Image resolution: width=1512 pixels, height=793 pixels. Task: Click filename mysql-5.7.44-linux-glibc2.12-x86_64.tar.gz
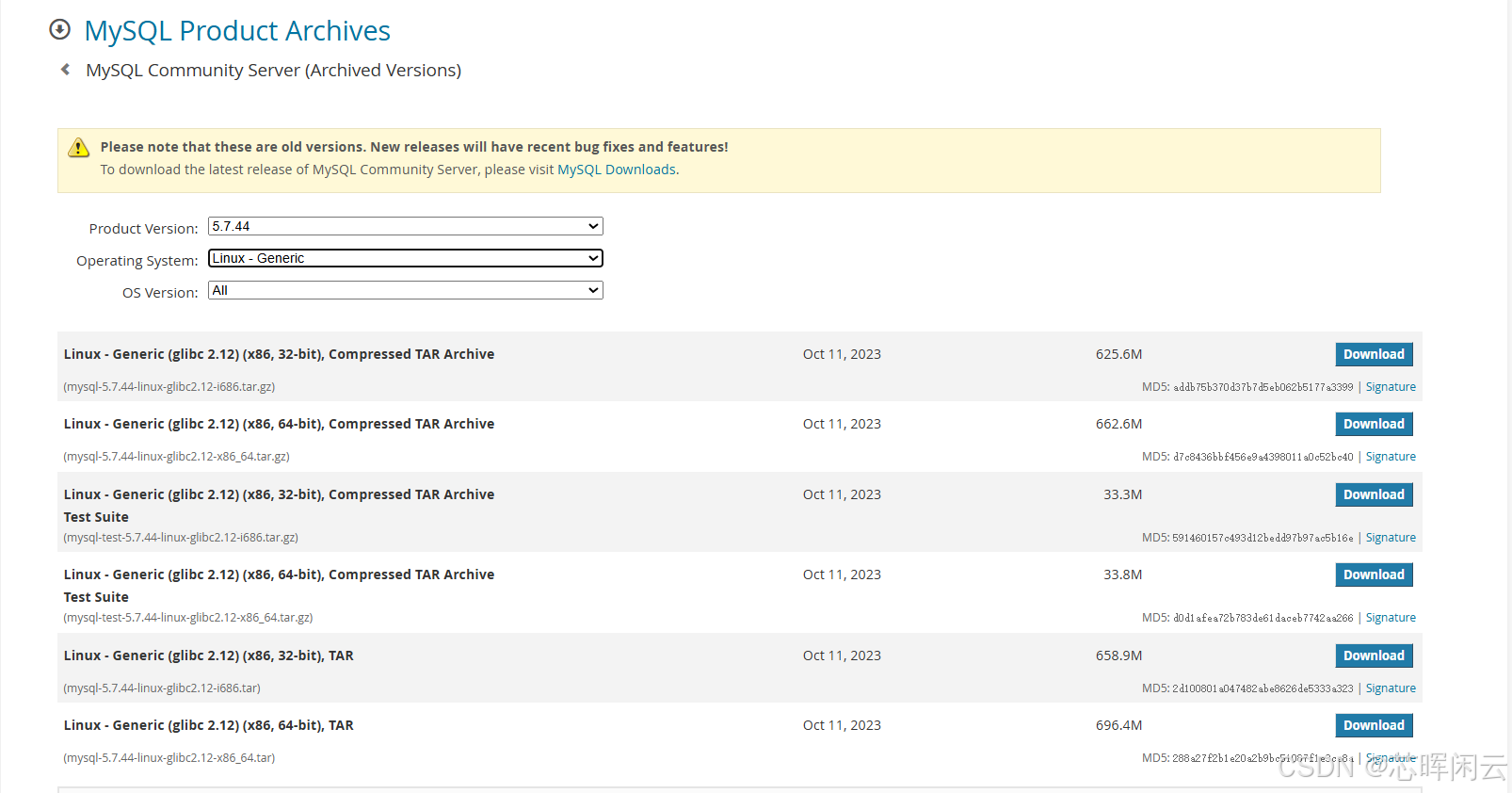(x=176, y=457)
